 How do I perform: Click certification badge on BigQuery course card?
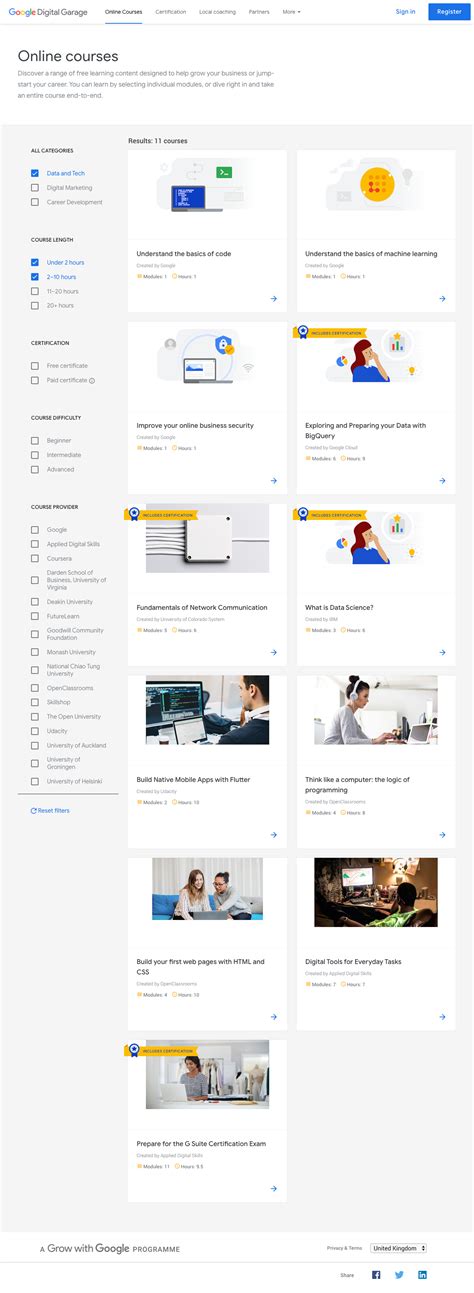tap(329, 333)
